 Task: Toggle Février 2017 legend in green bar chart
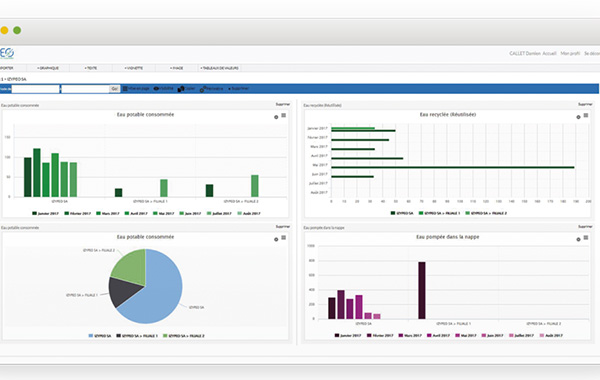78,214
